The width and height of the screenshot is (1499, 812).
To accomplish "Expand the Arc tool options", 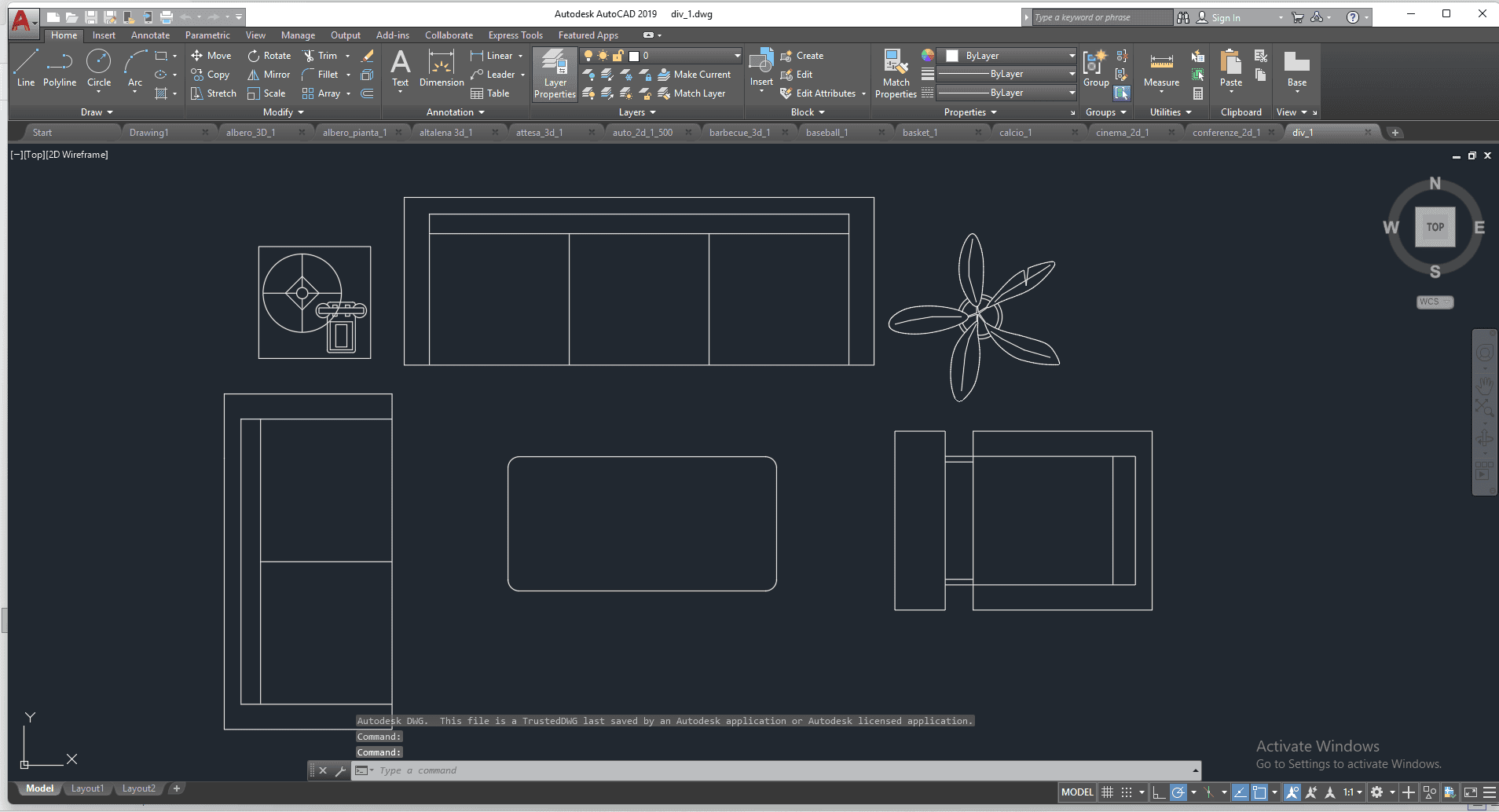I will (134, 93).
